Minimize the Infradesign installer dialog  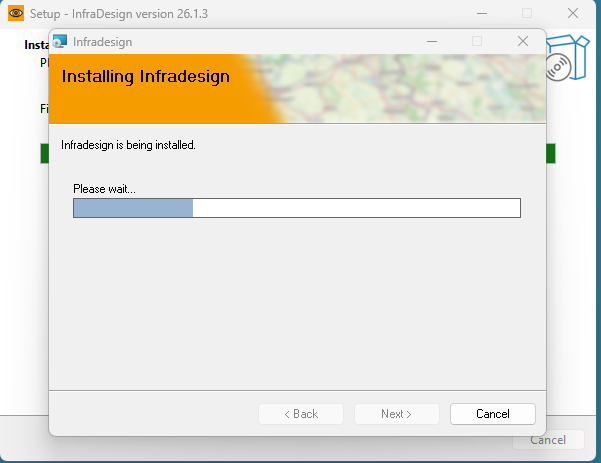[x=432, y=41]
